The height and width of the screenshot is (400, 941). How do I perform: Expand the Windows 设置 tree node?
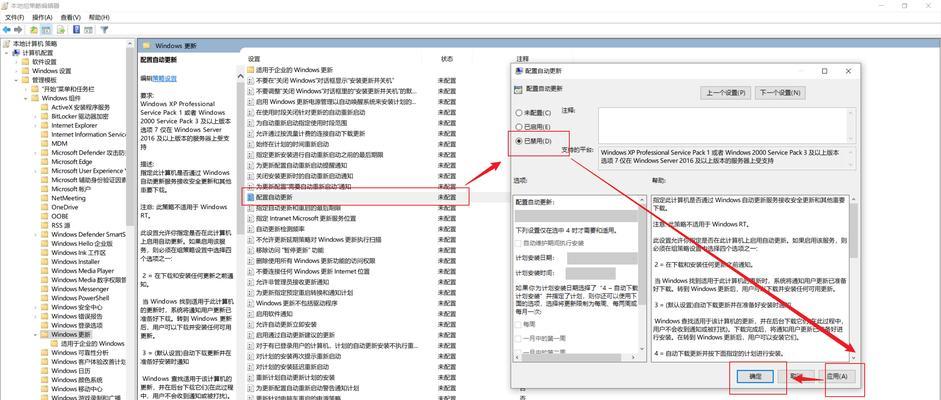point(16,71)
